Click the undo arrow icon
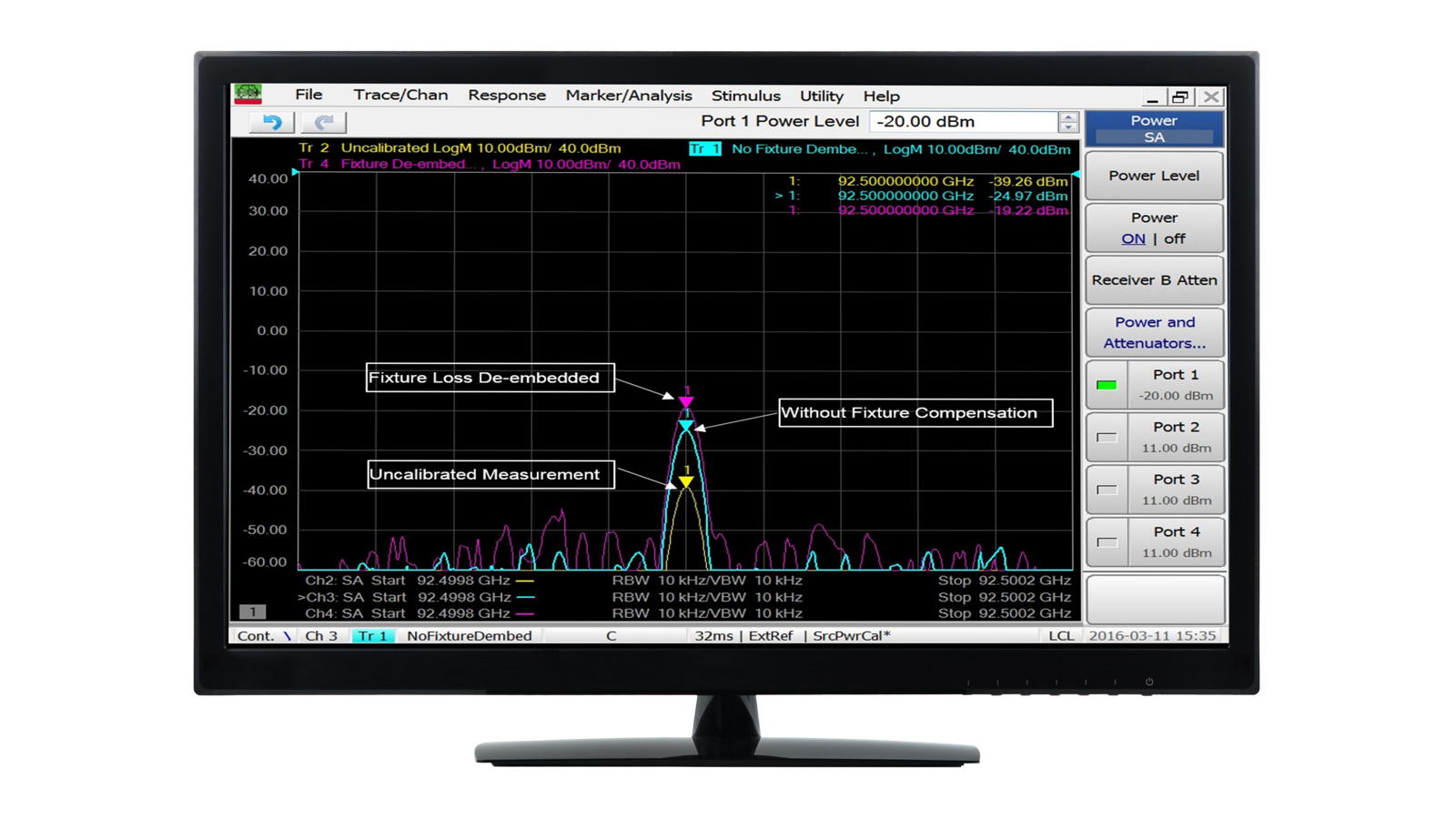The image size is (1456, 819). coord(272,122)
